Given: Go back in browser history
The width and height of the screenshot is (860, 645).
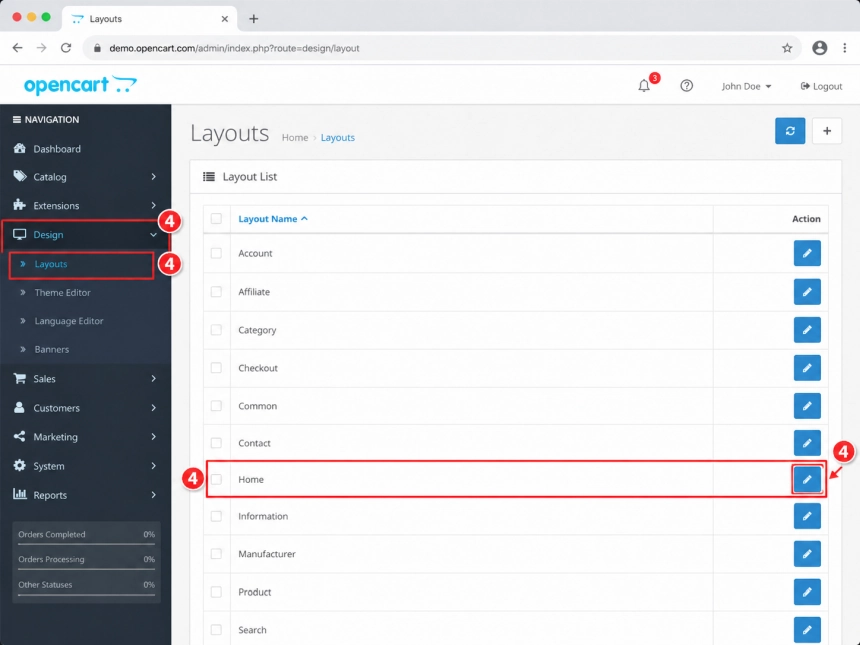Looking at the screenshot, I should tap(18, 48).
